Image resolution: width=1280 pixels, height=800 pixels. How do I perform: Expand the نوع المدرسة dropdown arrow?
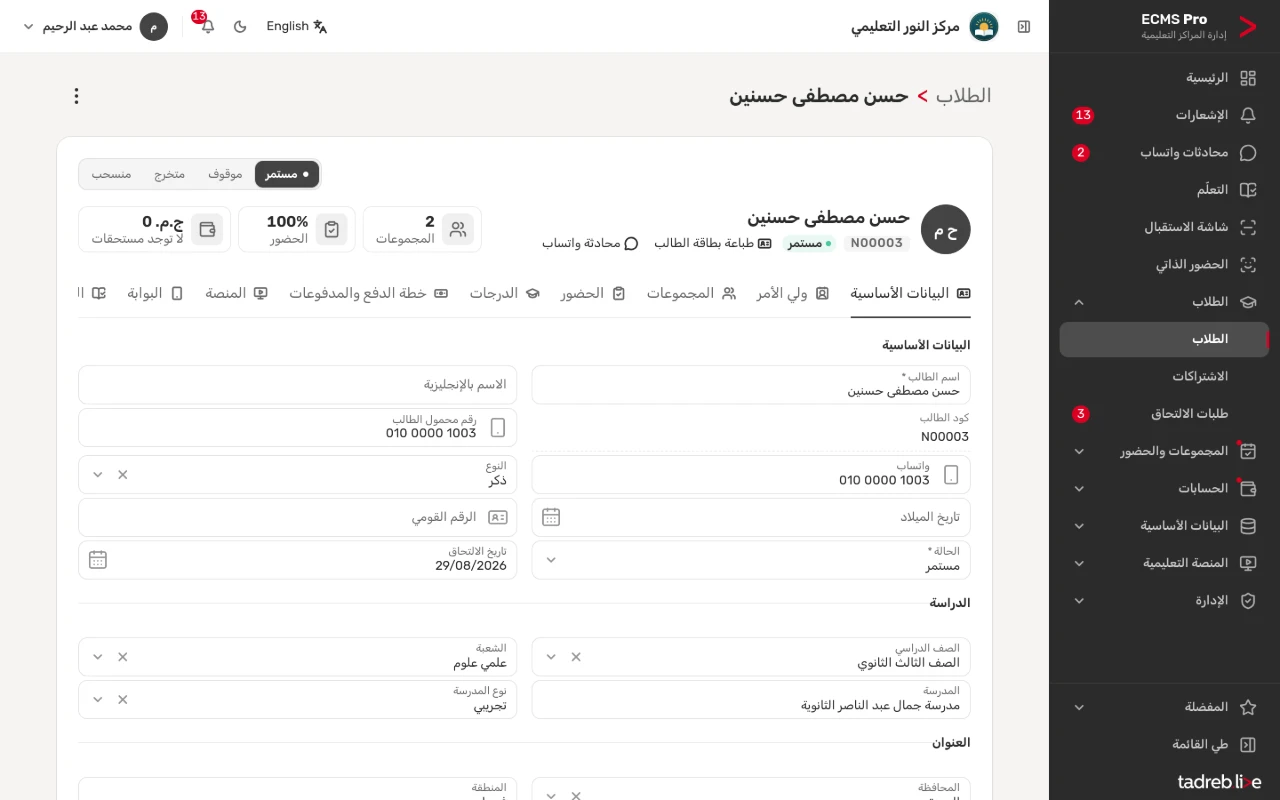point(97,700)
